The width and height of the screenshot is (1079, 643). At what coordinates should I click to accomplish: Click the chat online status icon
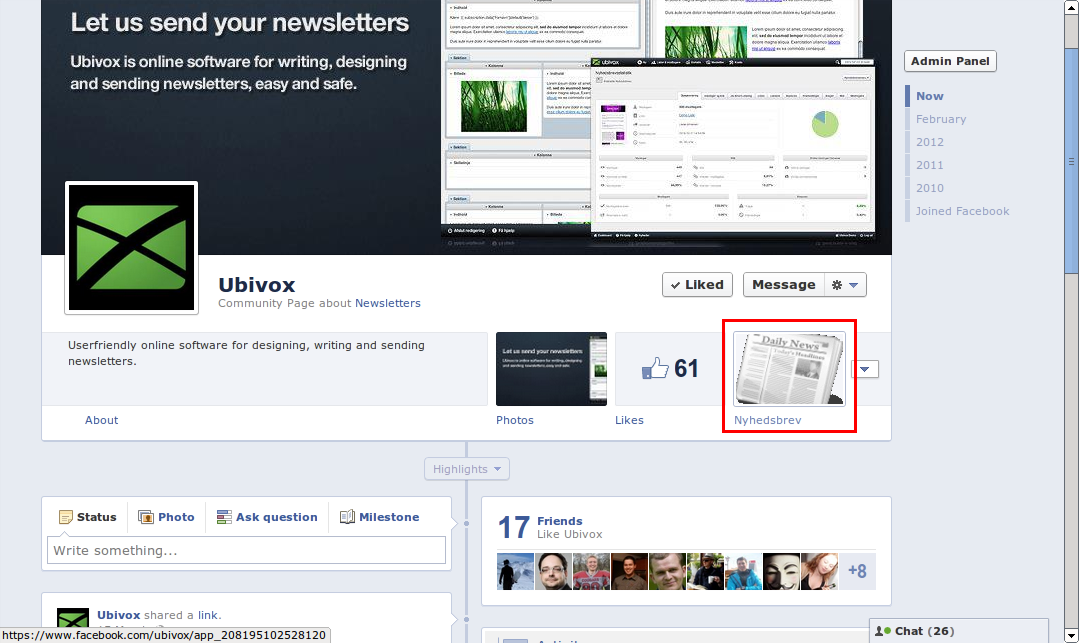[x=882, y=631]
